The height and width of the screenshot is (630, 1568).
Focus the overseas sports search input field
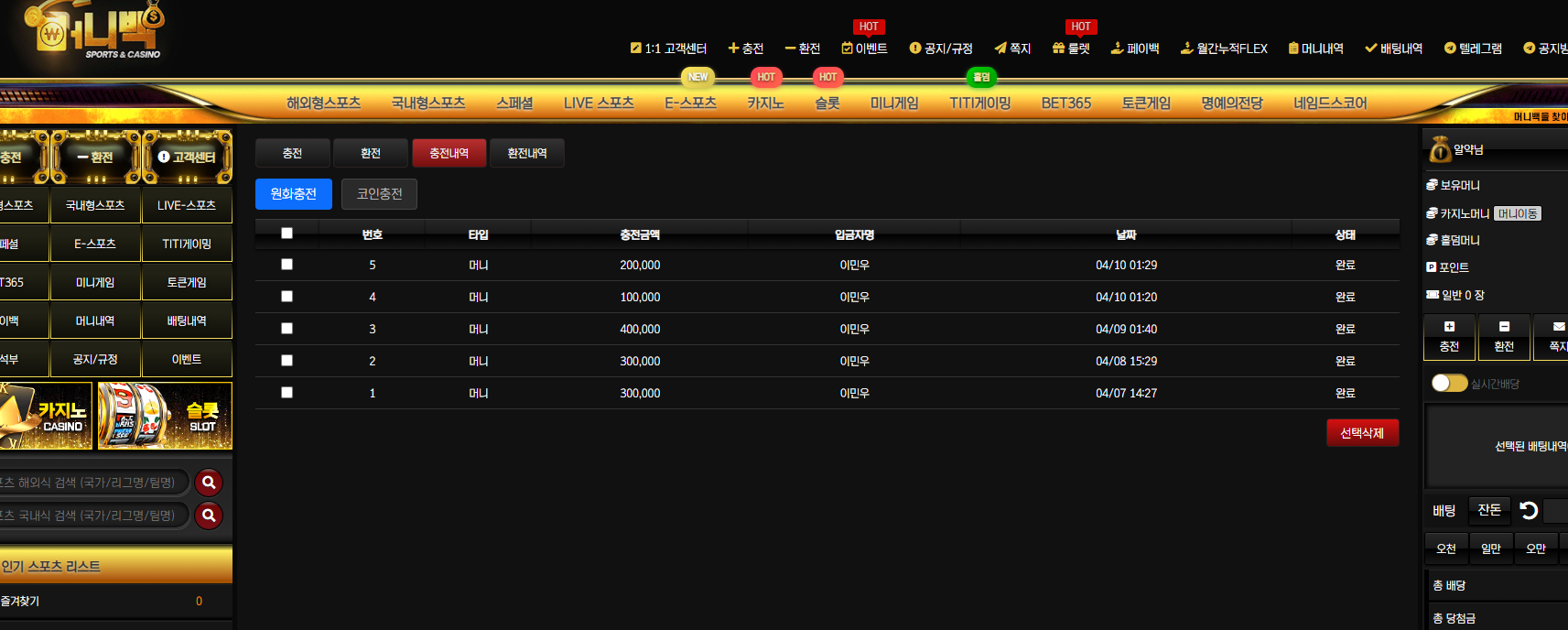(92, 483)
